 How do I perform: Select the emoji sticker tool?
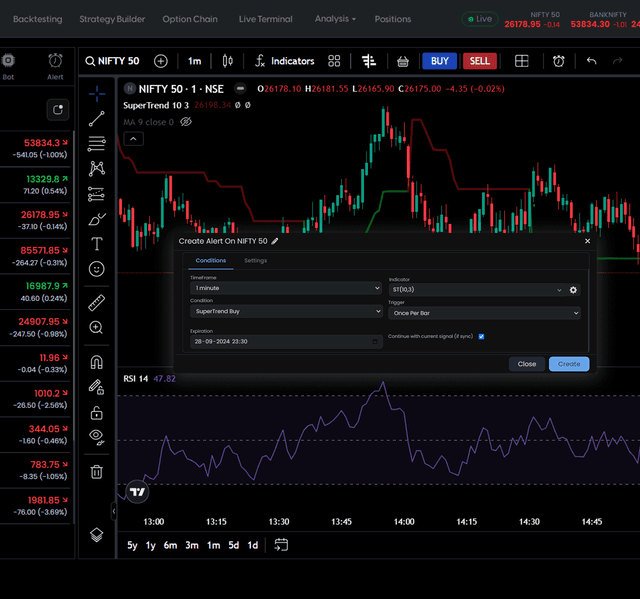click(x=97, y=269)
